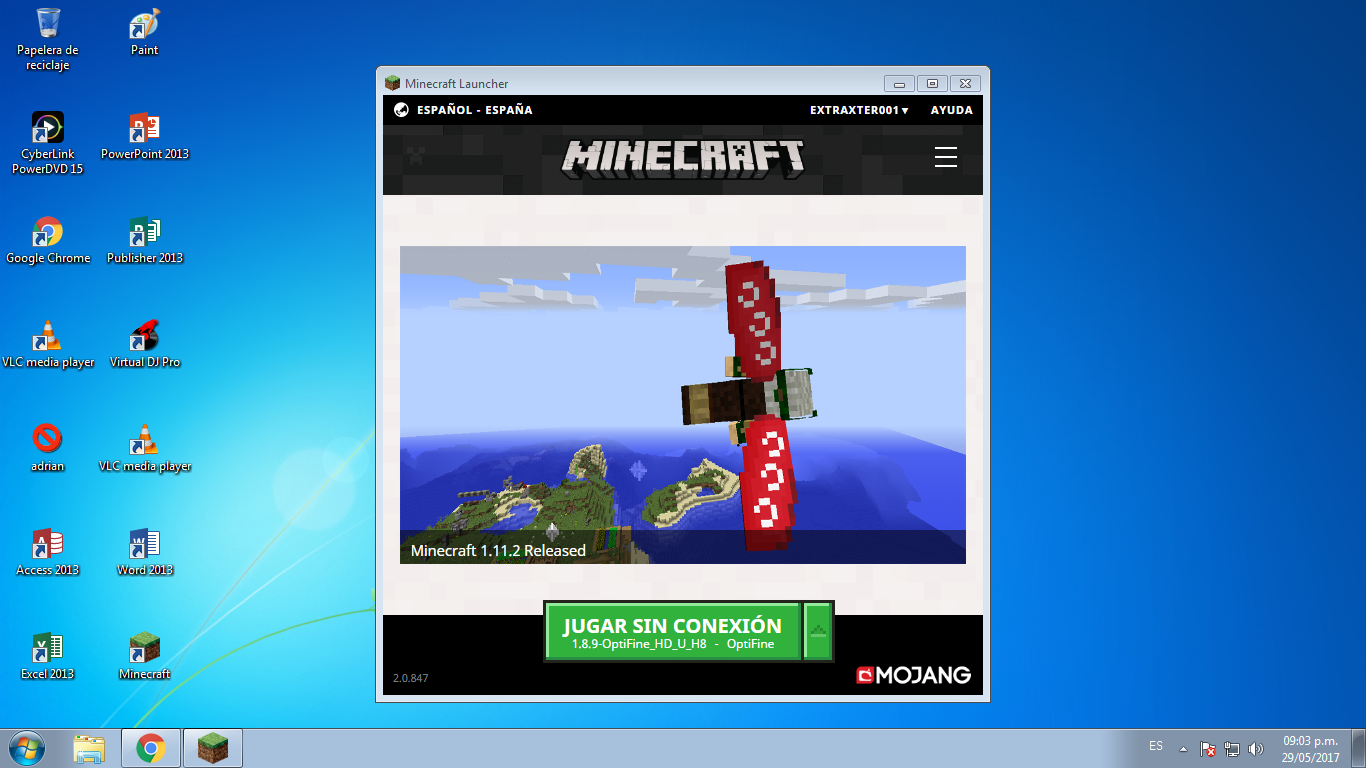
Task: Select the adrian desktop icon
Action: pyautogui.click(x=47, y=448)
